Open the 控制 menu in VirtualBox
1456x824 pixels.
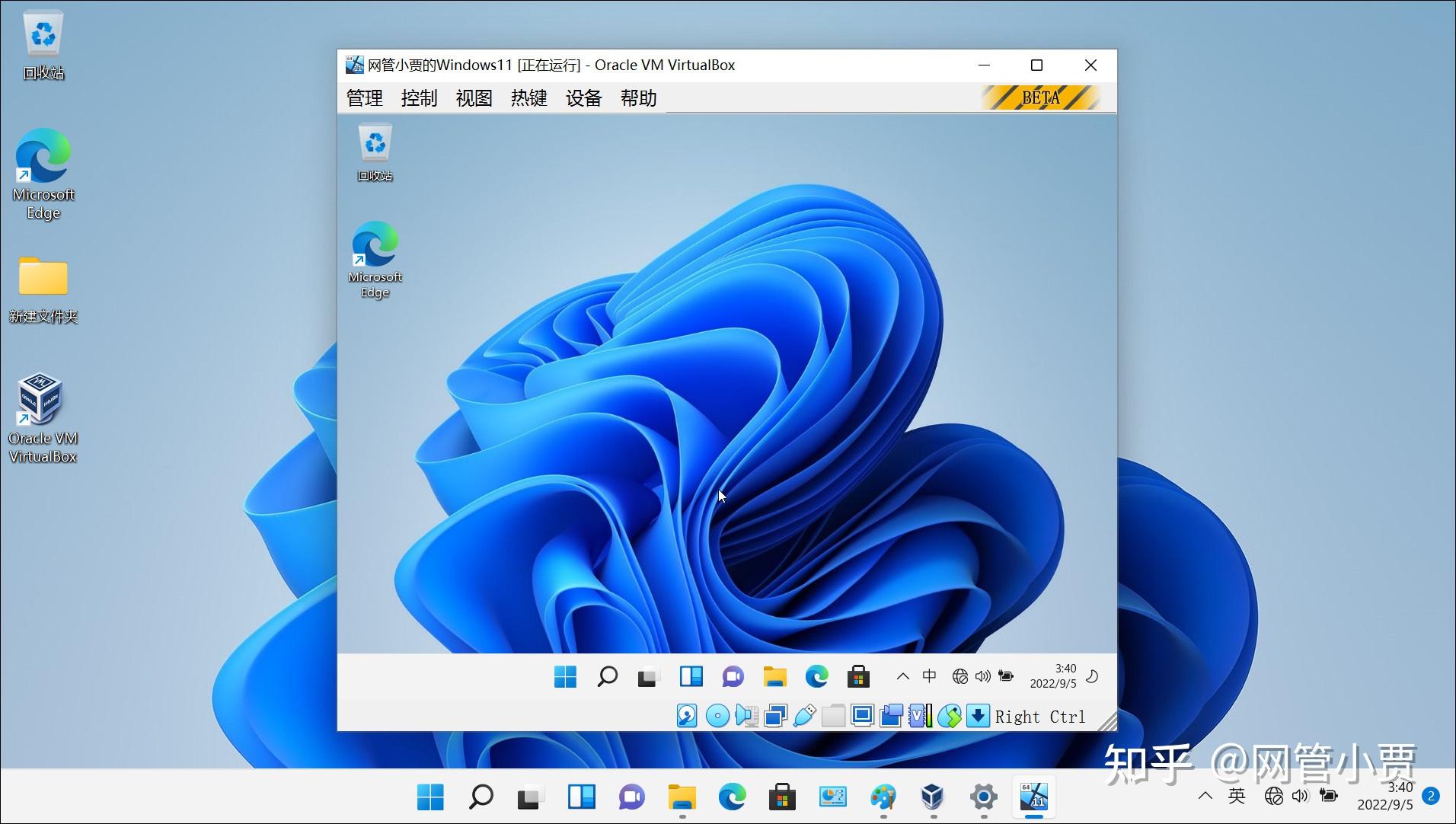point(420,98)
